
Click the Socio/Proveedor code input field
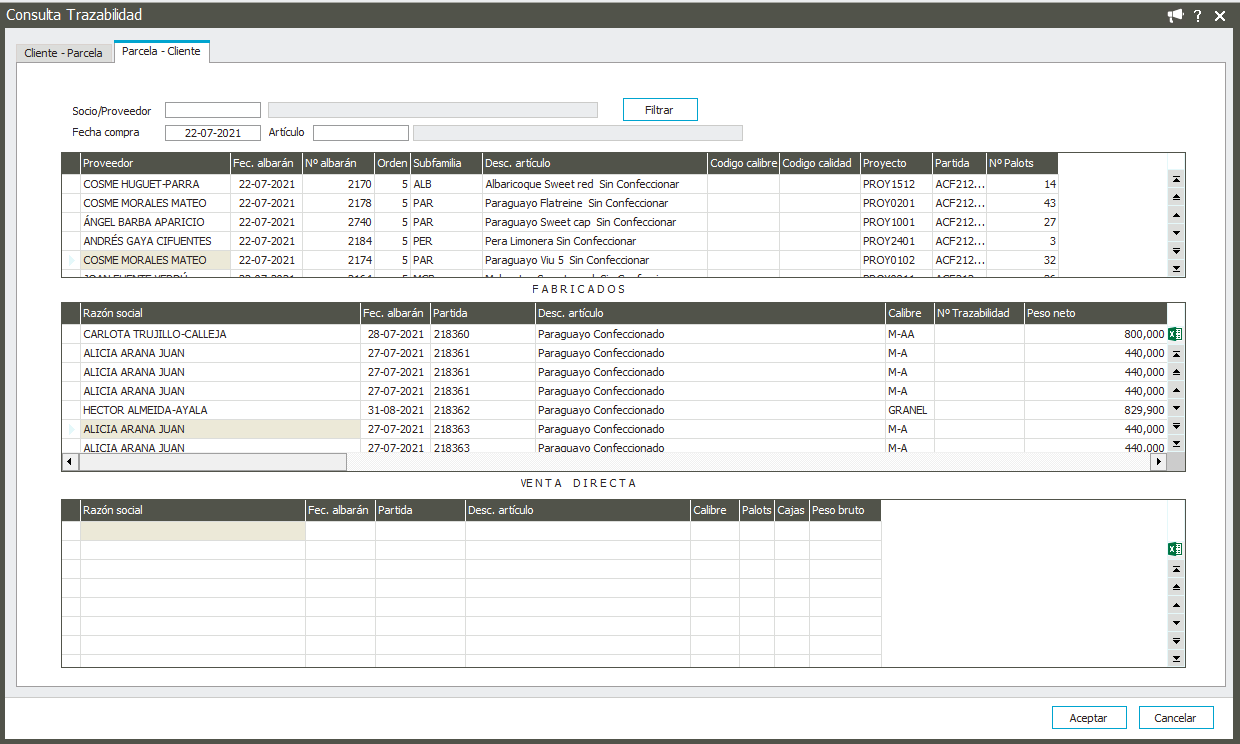(x=212, y=110)
